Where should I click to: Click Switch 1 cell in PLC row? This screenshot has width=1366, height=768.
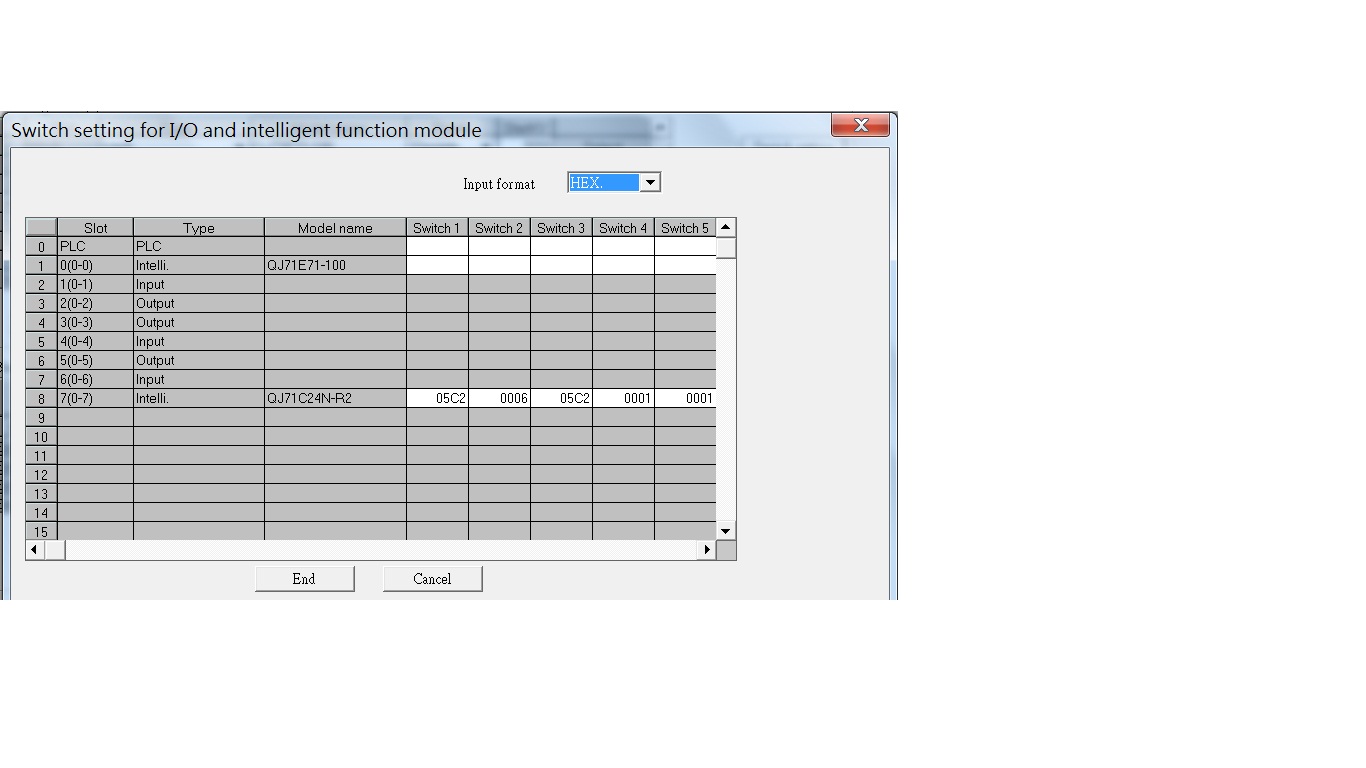coord(437,246)
